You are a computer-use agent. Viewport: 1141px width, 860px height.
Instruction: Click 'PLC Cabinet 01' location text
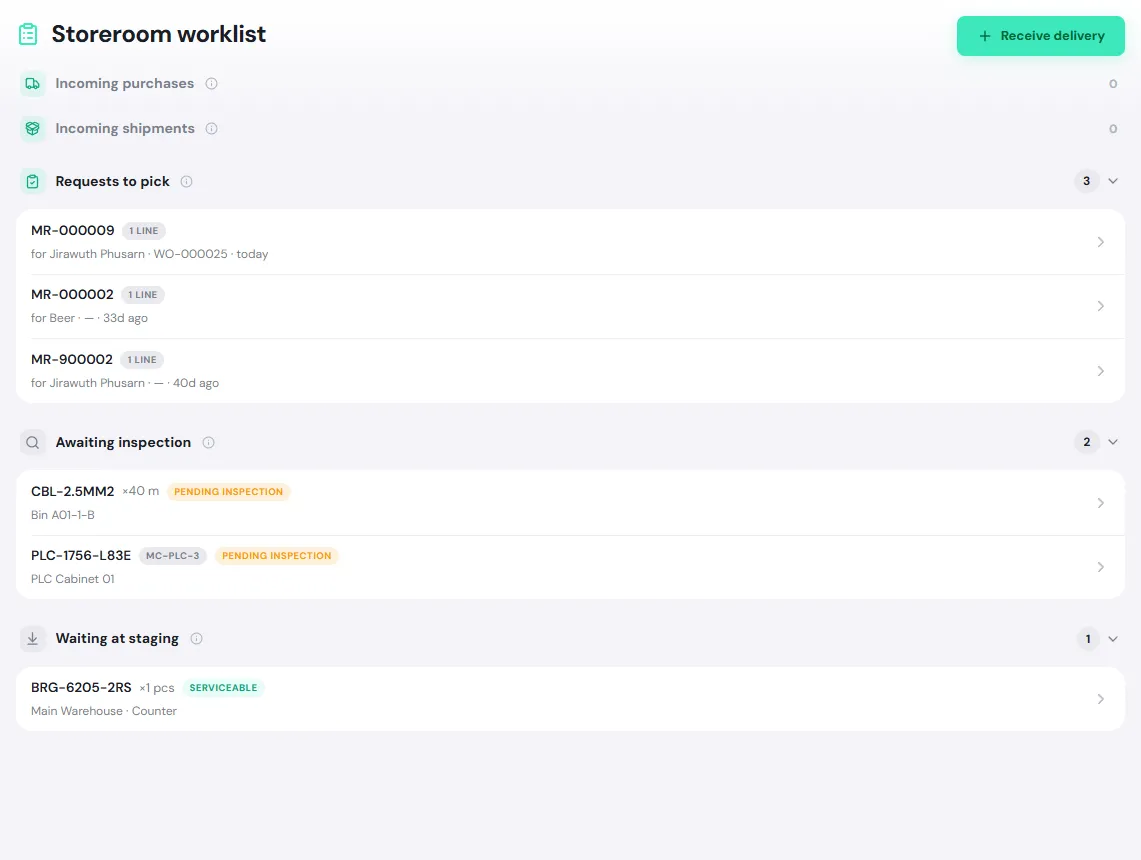73,578
